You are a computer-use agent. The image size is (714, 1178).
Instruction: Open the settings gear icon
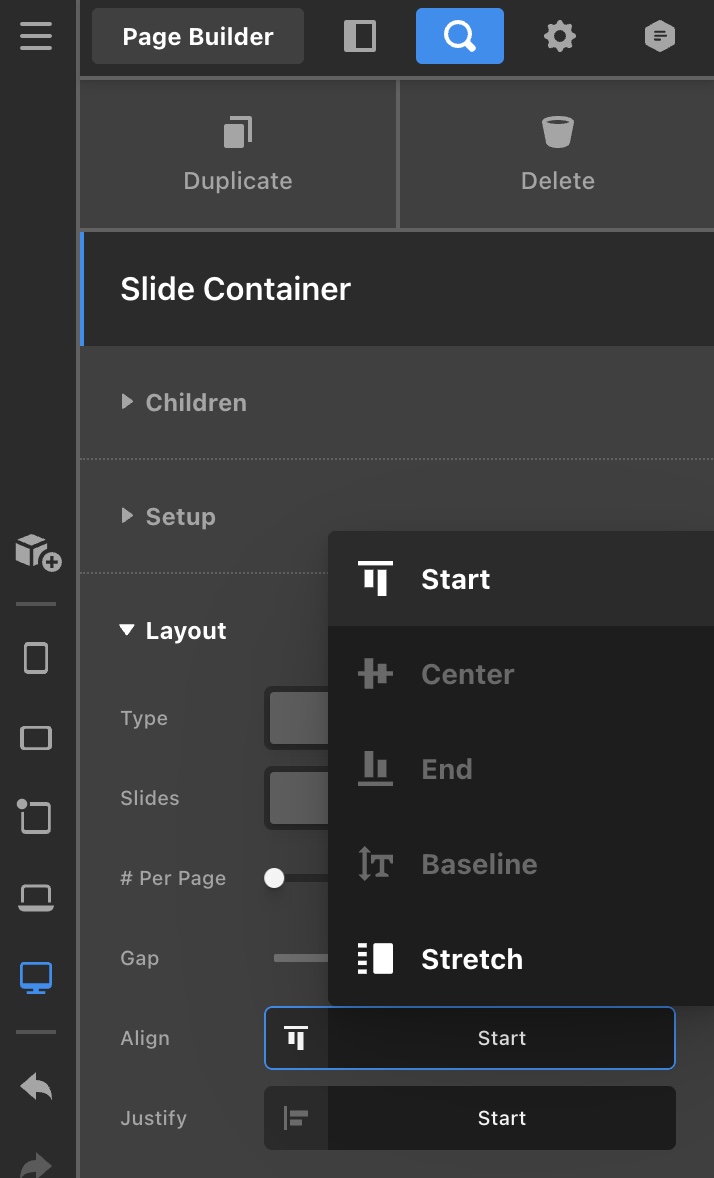559,37
